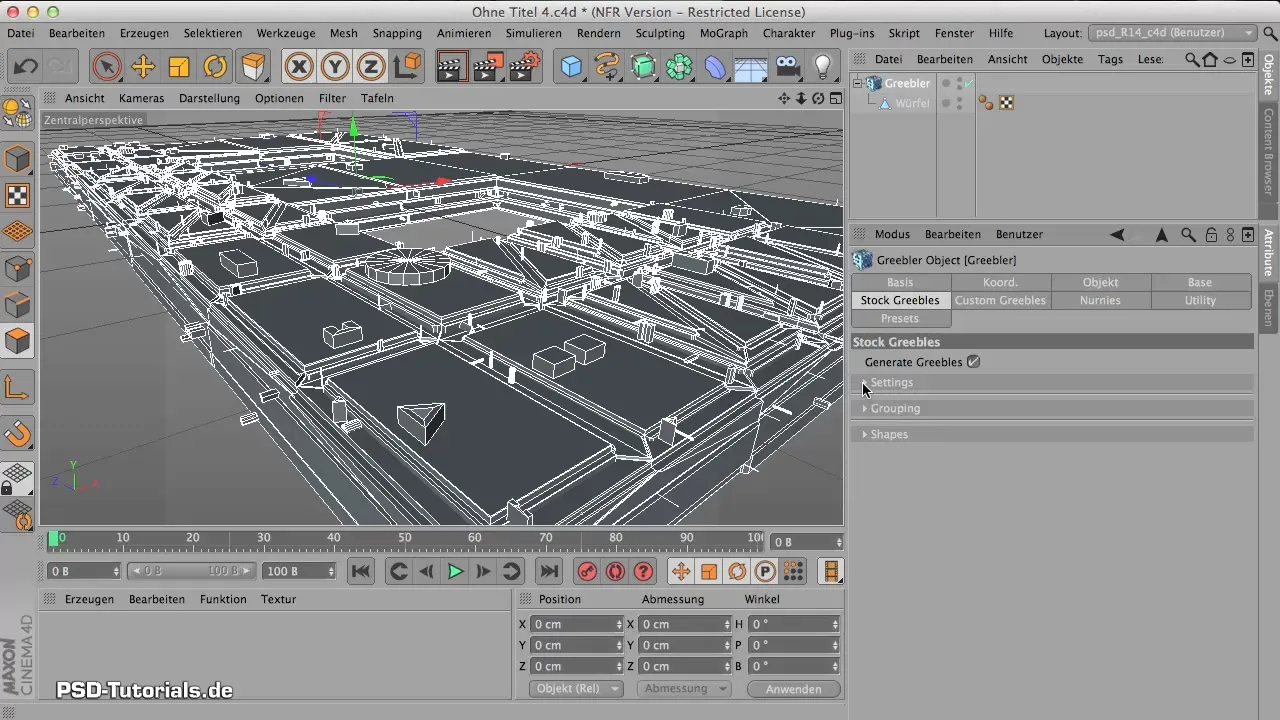1280x720 pixels.
Task: Open the Abmessung dropdown
Action: click(x=683, y=689)
